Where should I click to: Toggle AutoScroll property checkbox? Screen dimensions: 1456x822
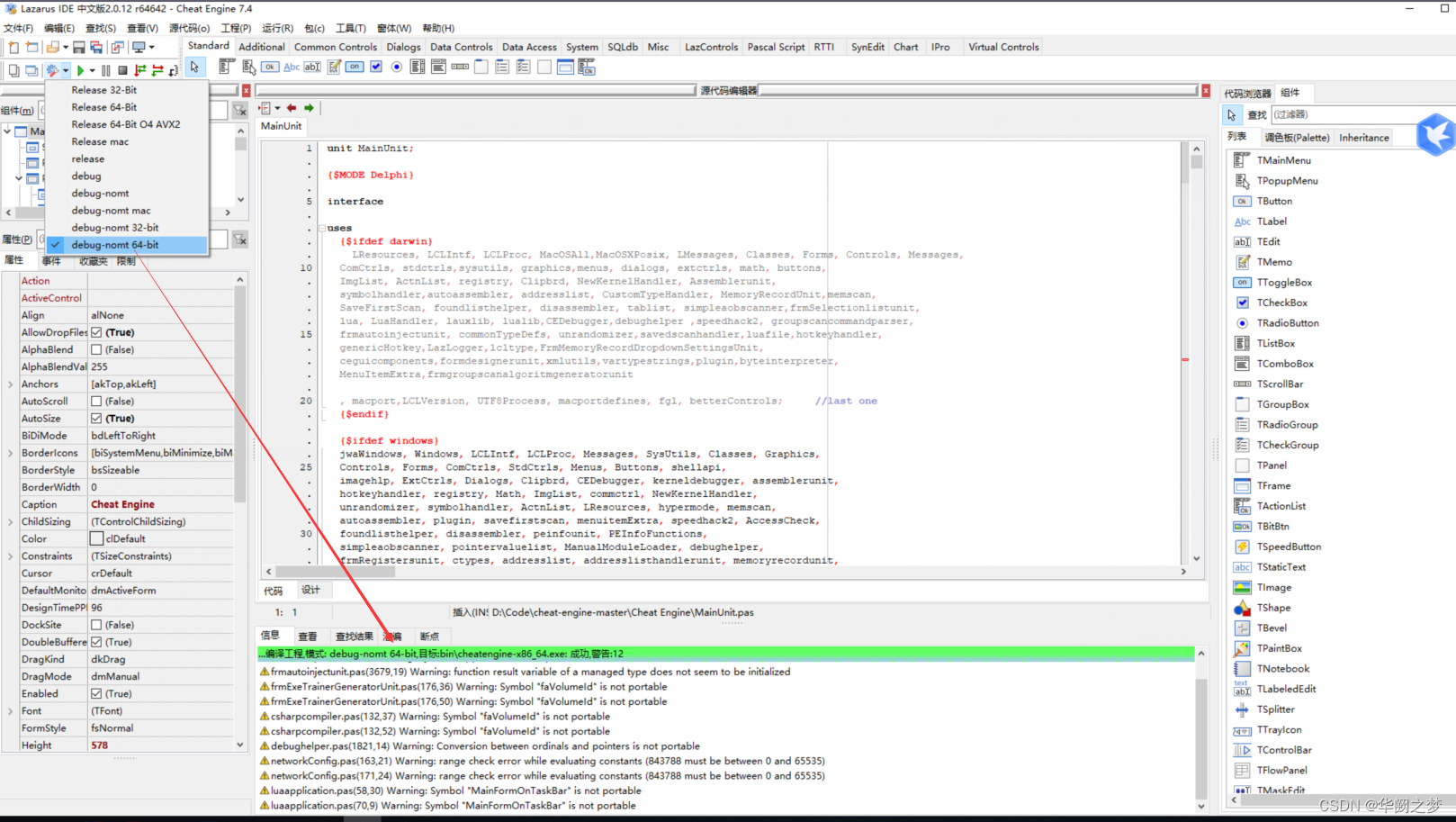pos(96,402)
